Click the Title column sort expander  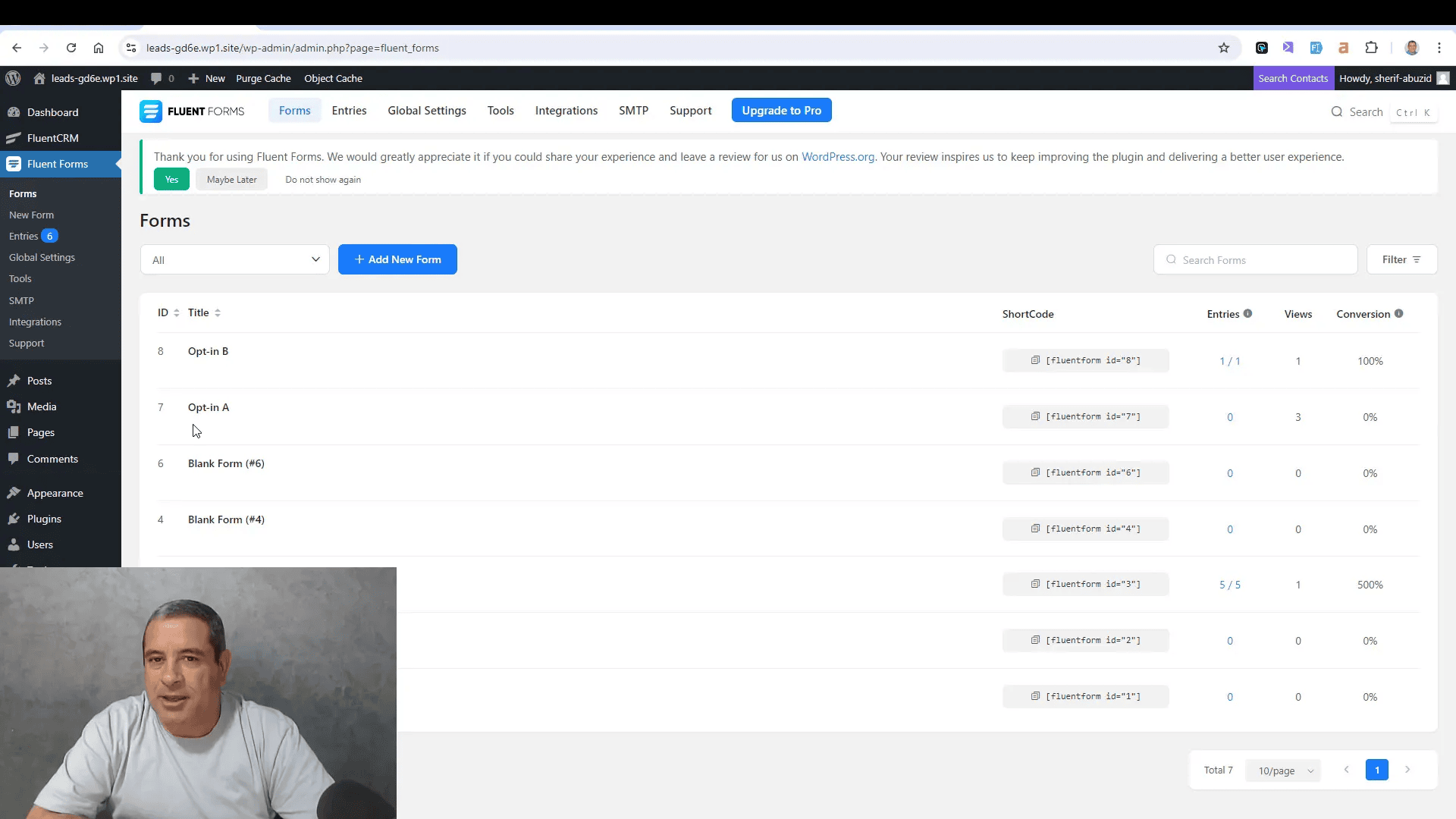[x=218, y=312]
